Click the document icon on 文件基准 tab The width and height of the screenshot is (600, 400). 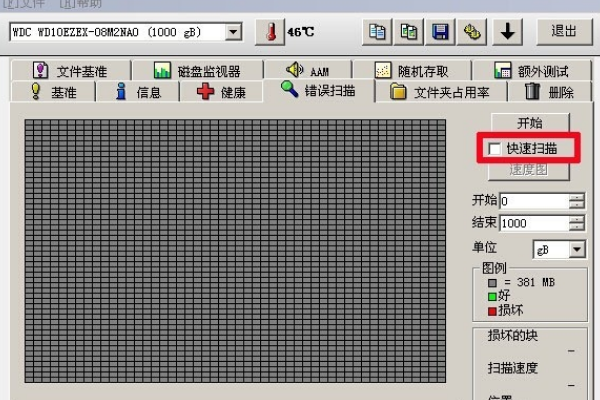tap(41, 70)
